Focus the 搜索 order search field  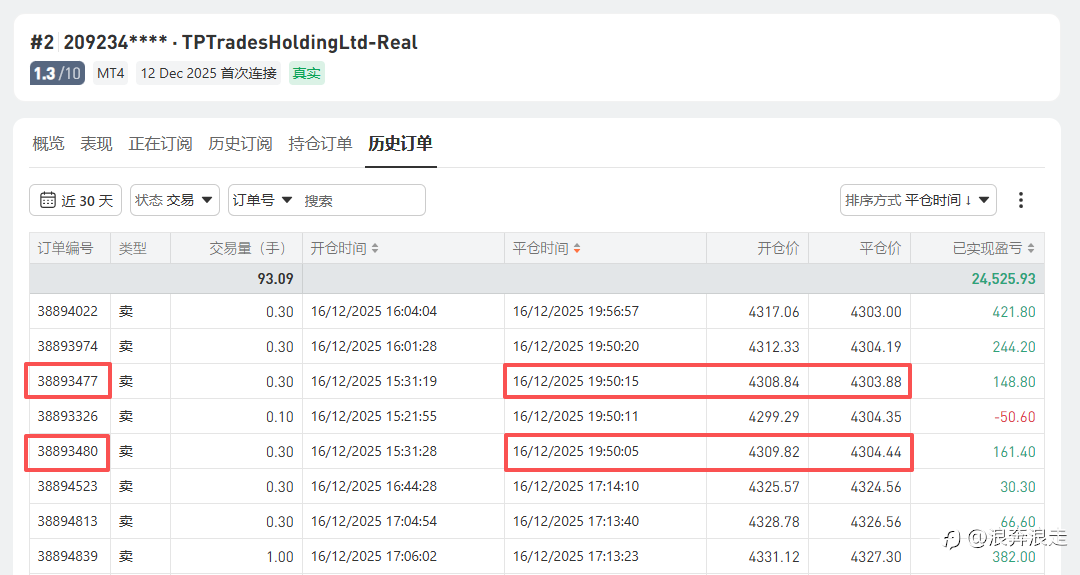pos(360,200)
